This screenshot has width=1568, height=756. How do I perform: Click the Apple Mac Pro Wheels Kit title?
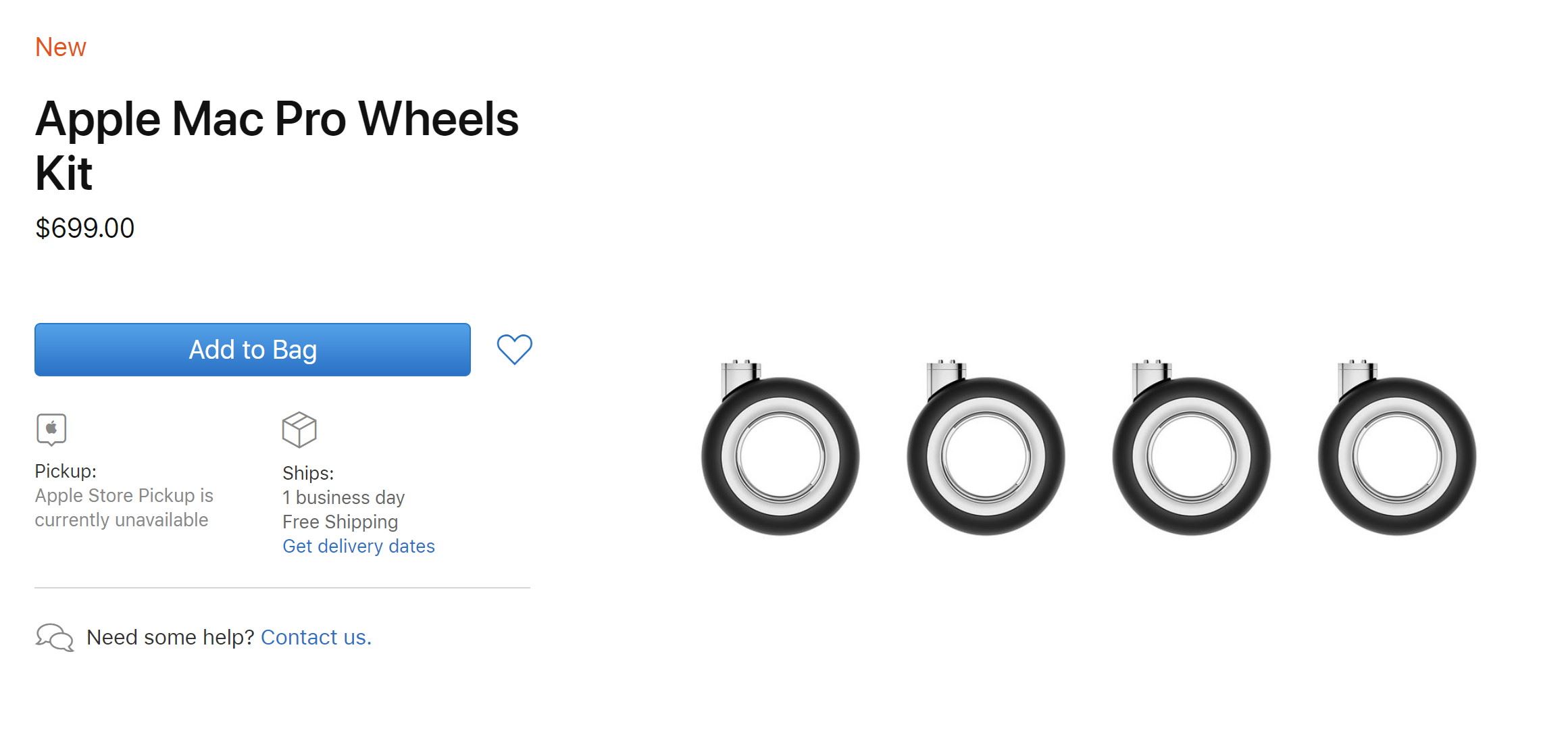coord(277,146)
